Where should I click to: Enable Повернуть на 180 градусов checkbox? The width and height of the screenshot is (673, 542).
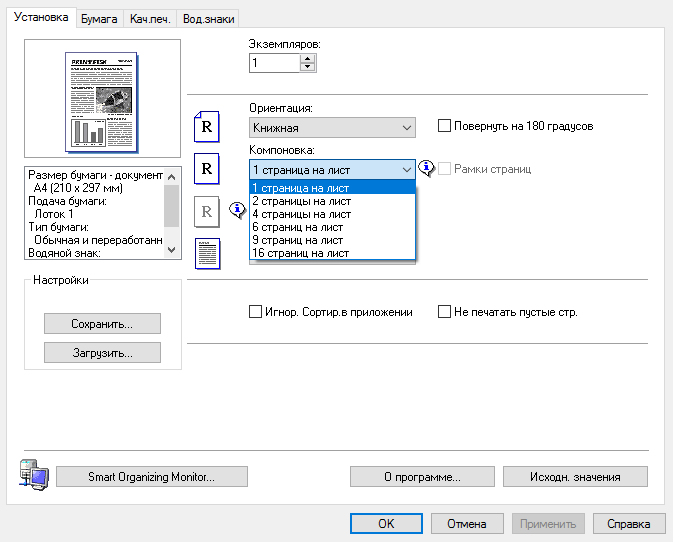(445, 127)
